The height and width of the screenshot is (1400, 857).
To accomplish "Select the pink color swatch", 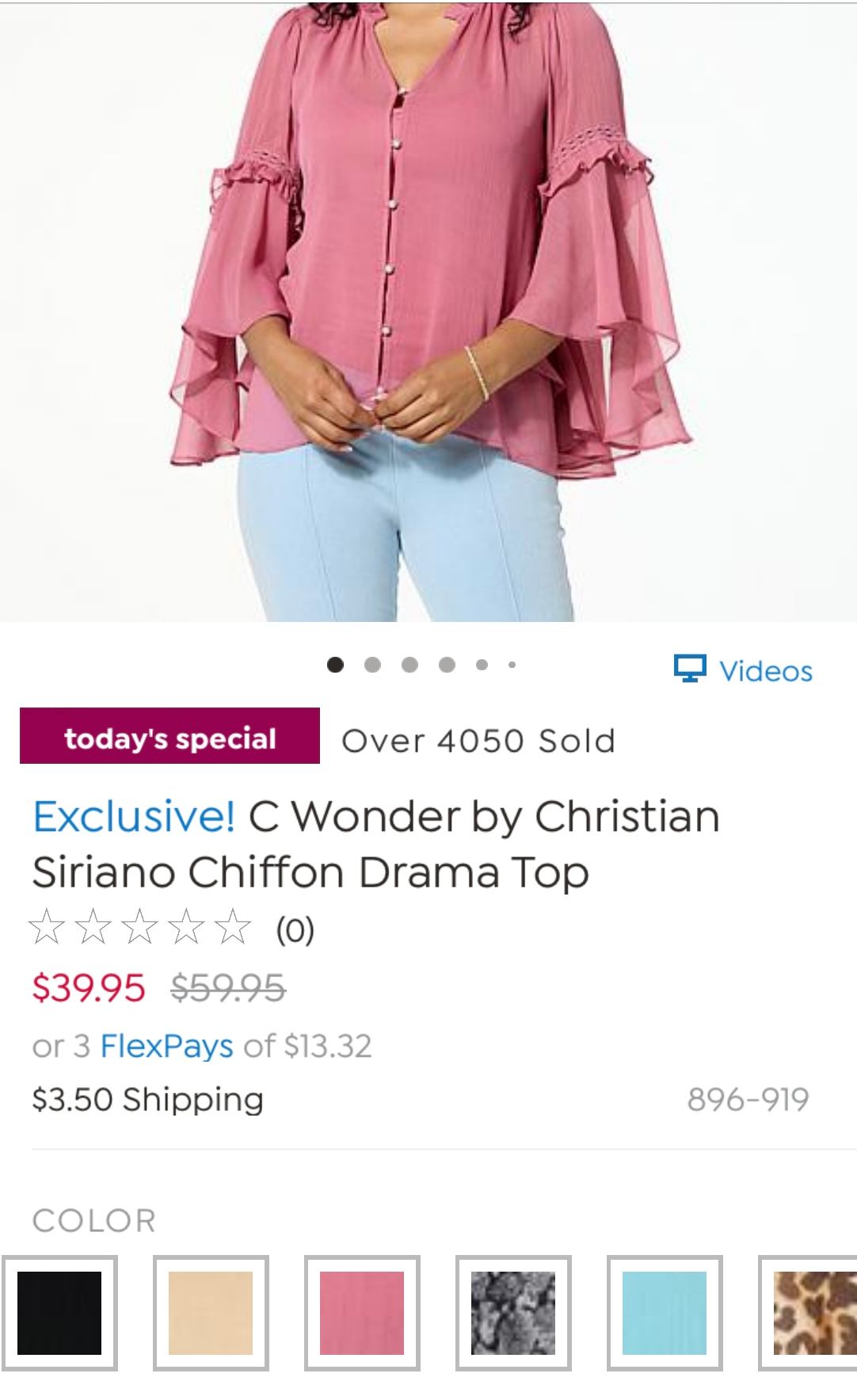I will click(x=360, y=1311).
